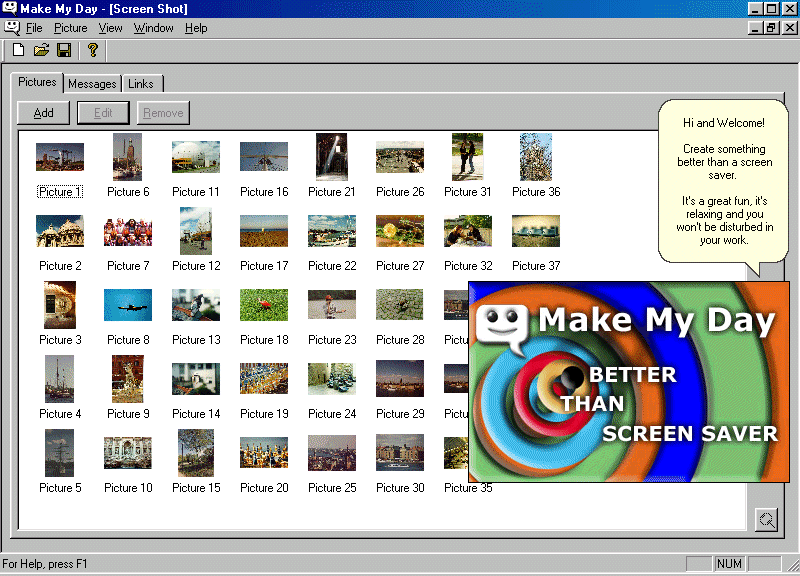
Task: Select the Picture 4 ship thumbnail
Action: [59, 379]
